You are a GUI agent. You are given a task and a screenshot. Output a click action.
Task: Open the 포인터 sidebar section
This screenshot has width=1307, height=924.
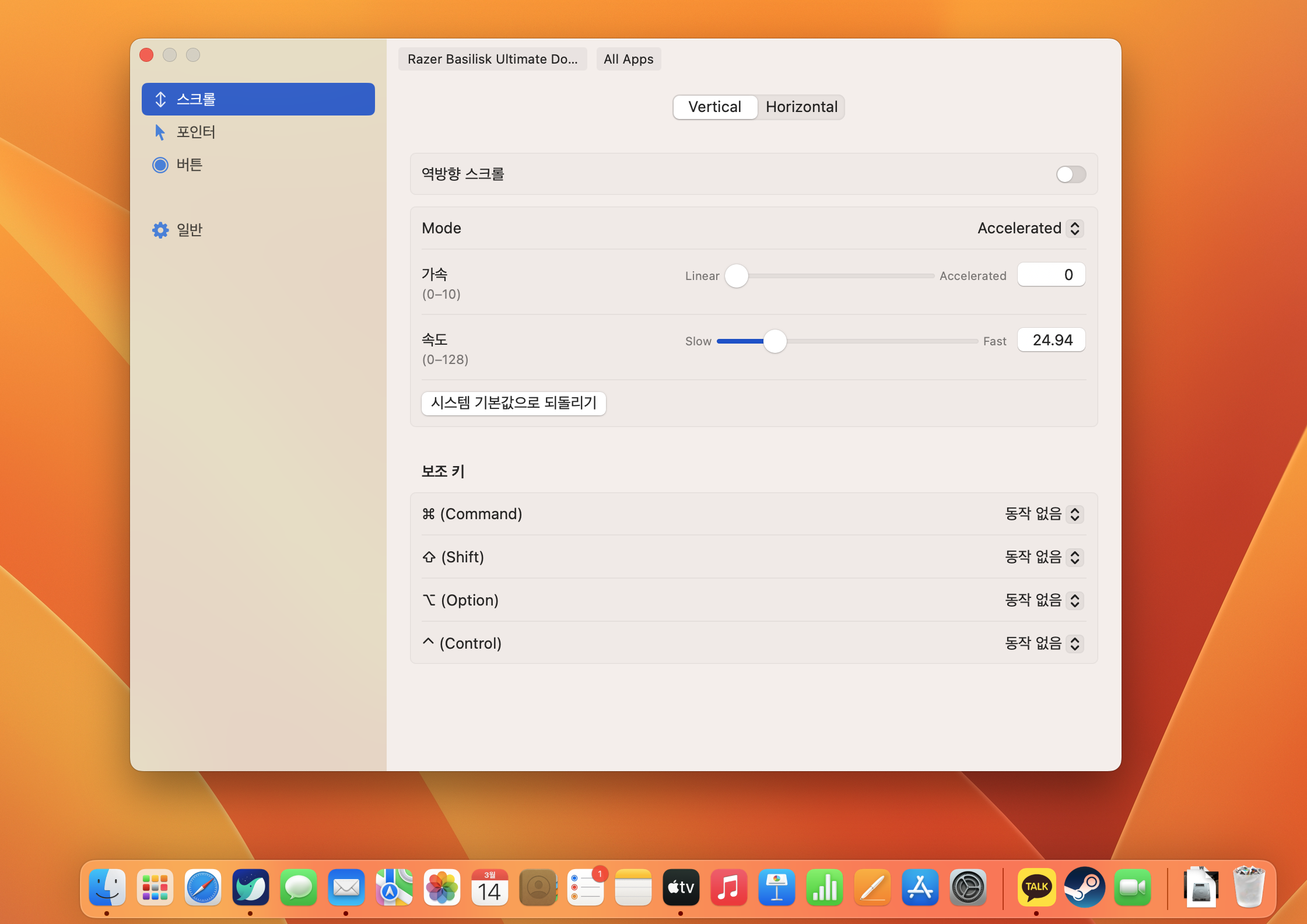coord(195,132)
